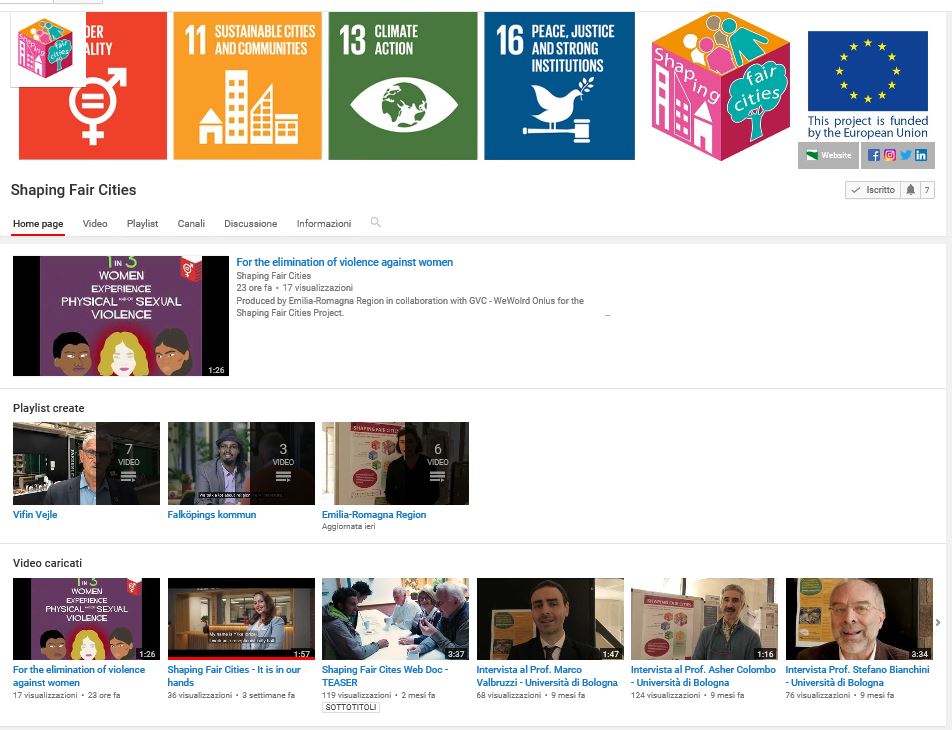Open the Emilia-Romagna Region playlist thumbnail
Screen dimensions: 952x730
coord(395,463)
